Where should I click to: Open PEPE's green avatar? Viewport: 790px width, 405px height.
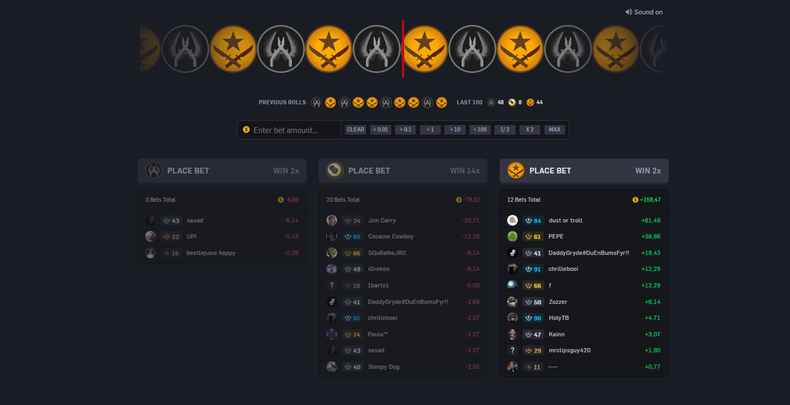[512, 236]
